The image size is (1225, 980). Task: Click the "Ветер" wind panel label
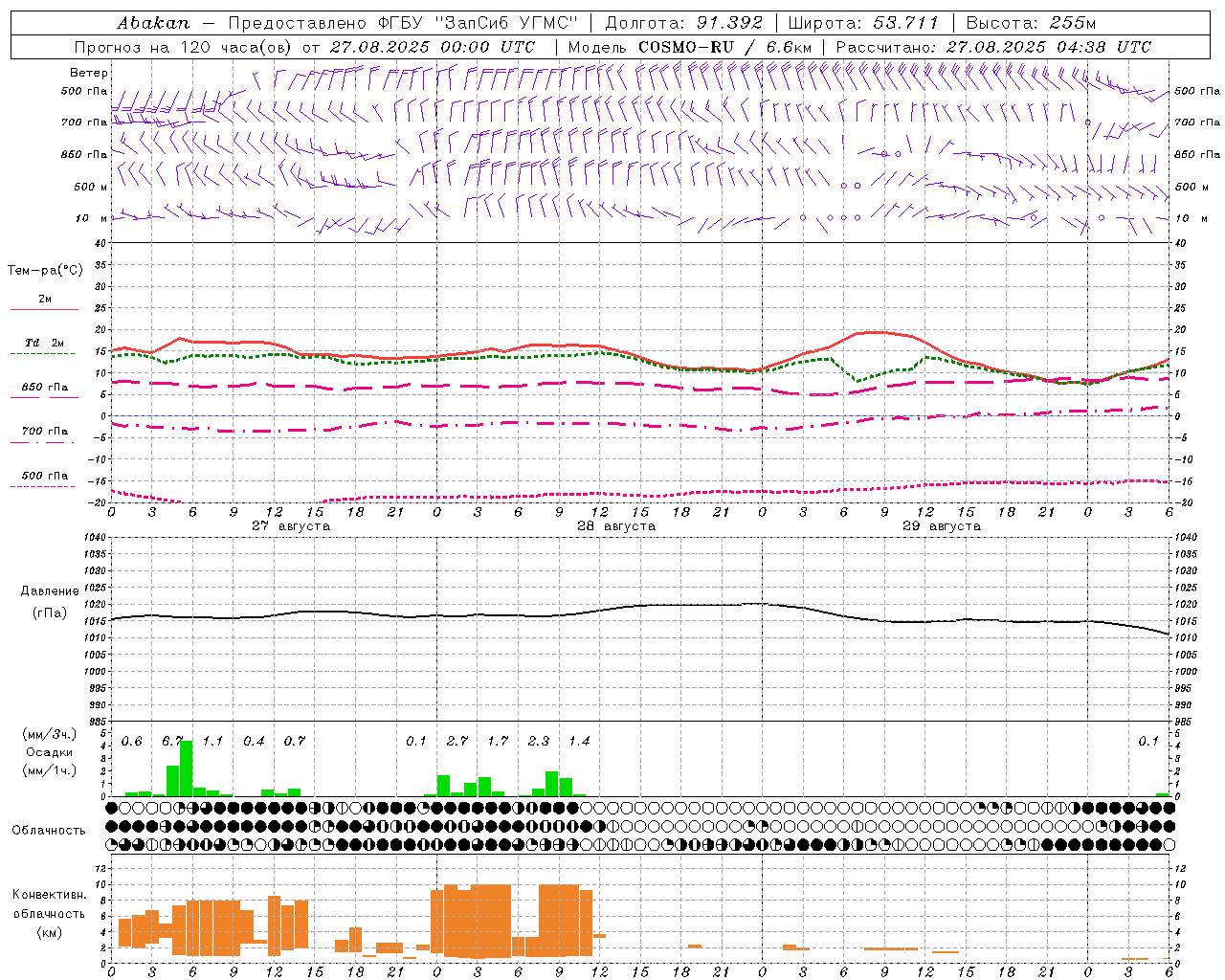88,73
